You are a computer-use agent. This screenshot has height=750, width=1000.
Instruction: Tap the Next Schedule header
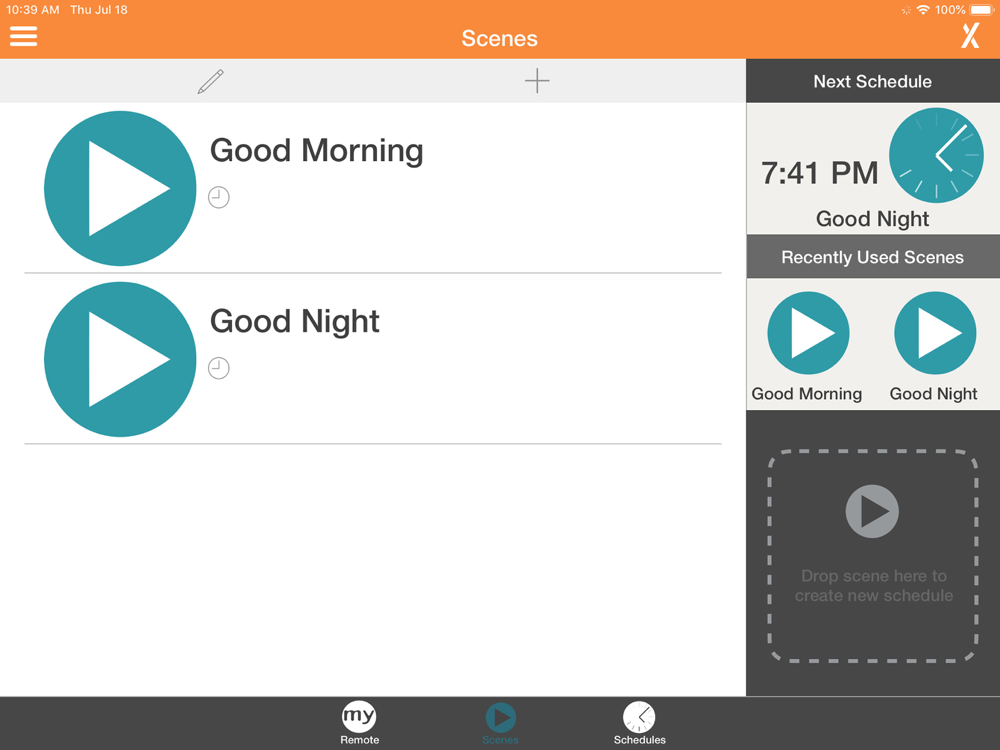(872, 81)
